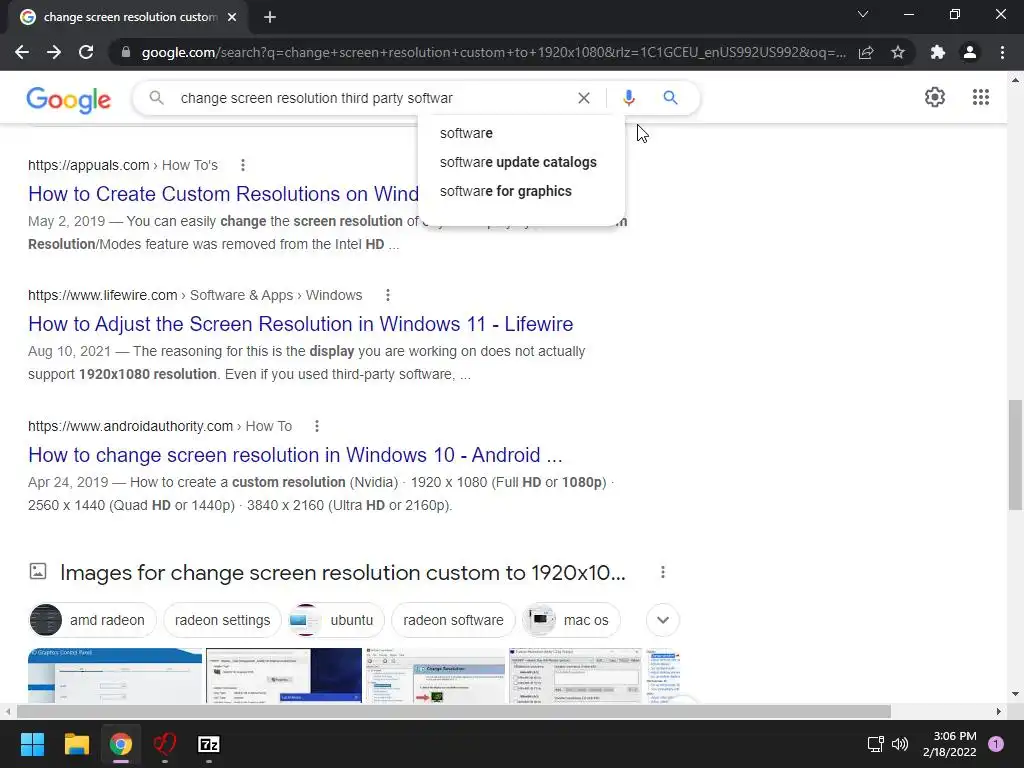Open more options for Images section
This screenshot has width=1024, height=768.
[x=663, y=573]
